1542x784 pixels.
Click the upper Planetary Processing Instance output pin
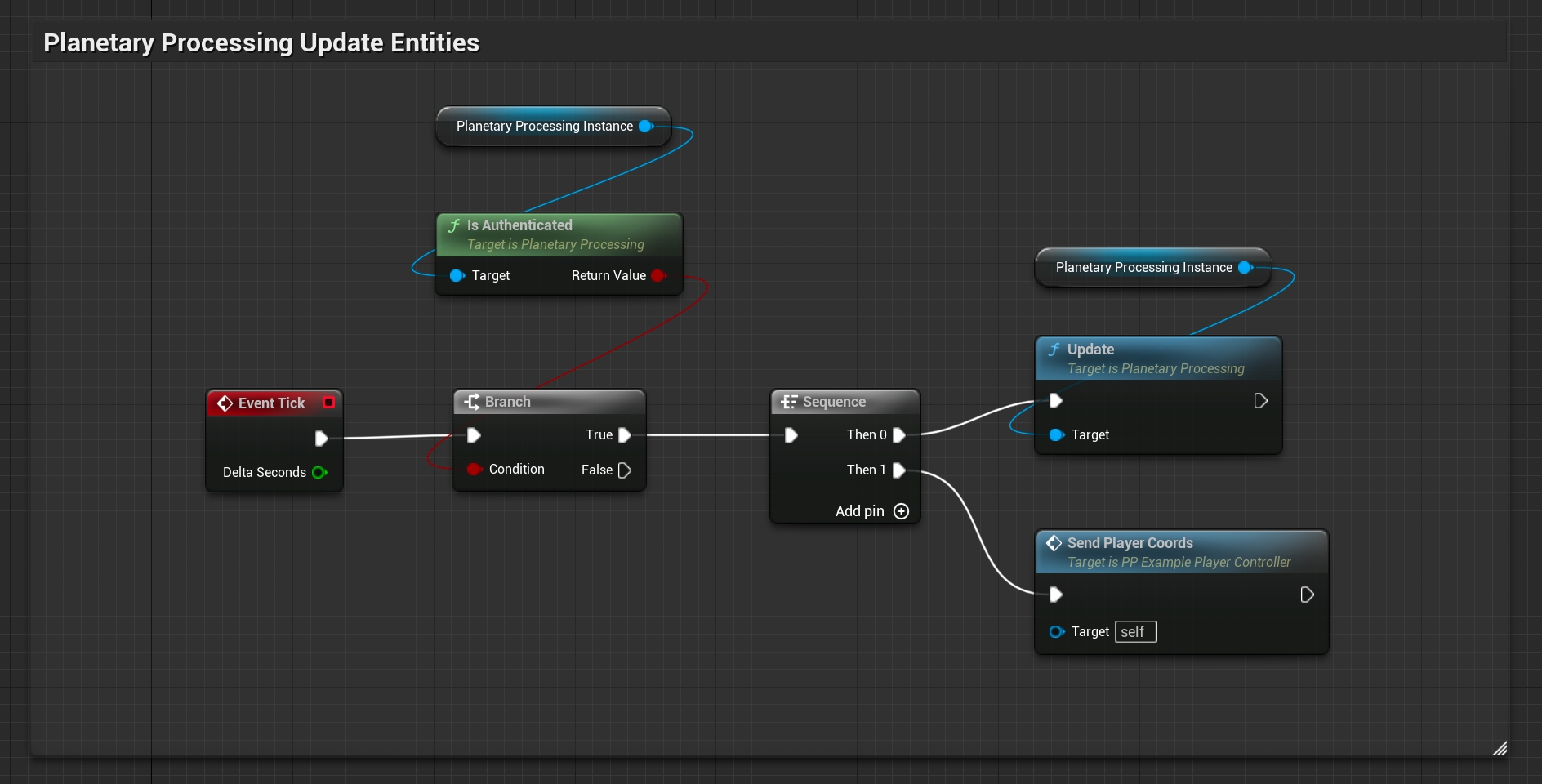tap(646, 127)
